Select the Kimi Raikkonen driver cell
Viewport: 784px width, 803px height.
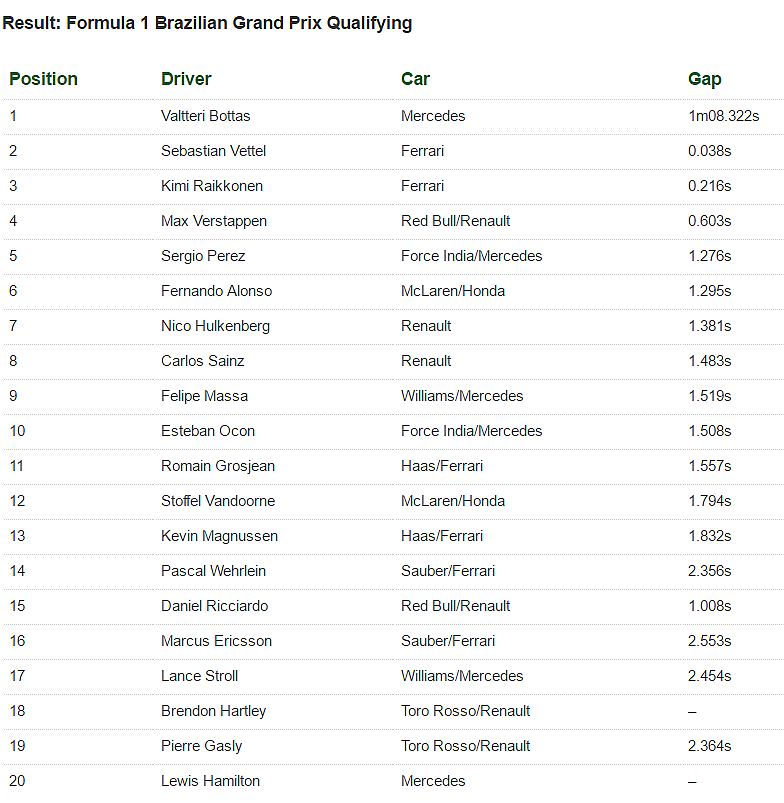pos(210,186)
